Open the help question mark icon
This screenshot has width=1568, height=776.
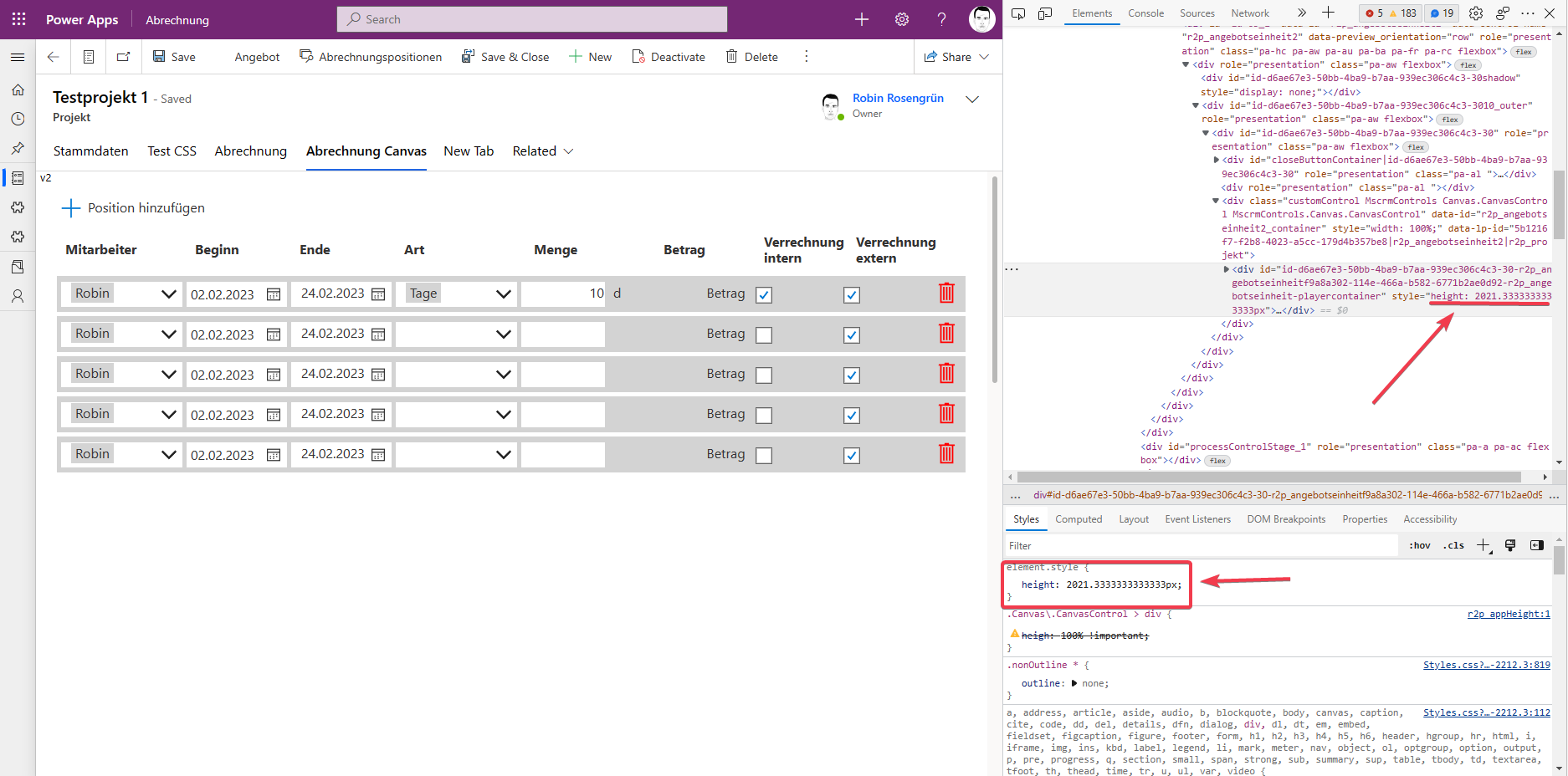click(942, 19)
